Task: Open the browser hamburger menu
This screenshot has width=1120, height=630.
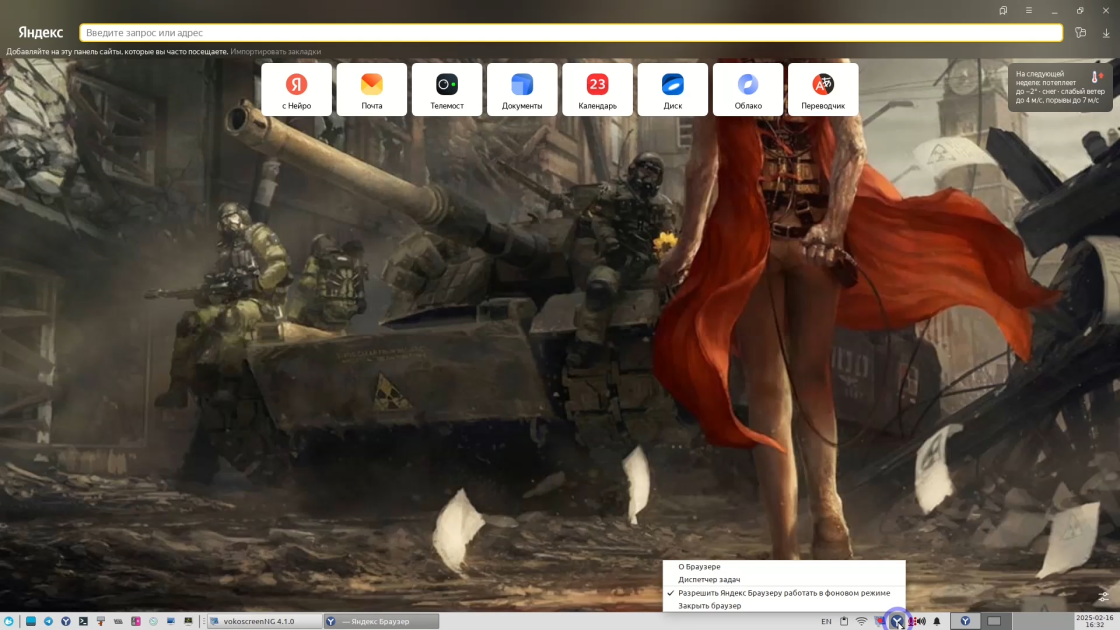Action: tap(1029, 11)
